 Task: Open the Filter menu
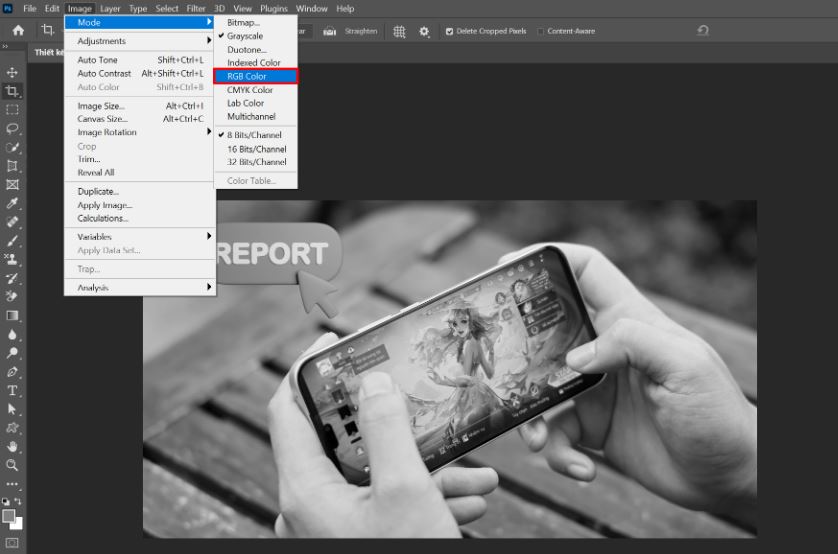(x=196, y=8)
